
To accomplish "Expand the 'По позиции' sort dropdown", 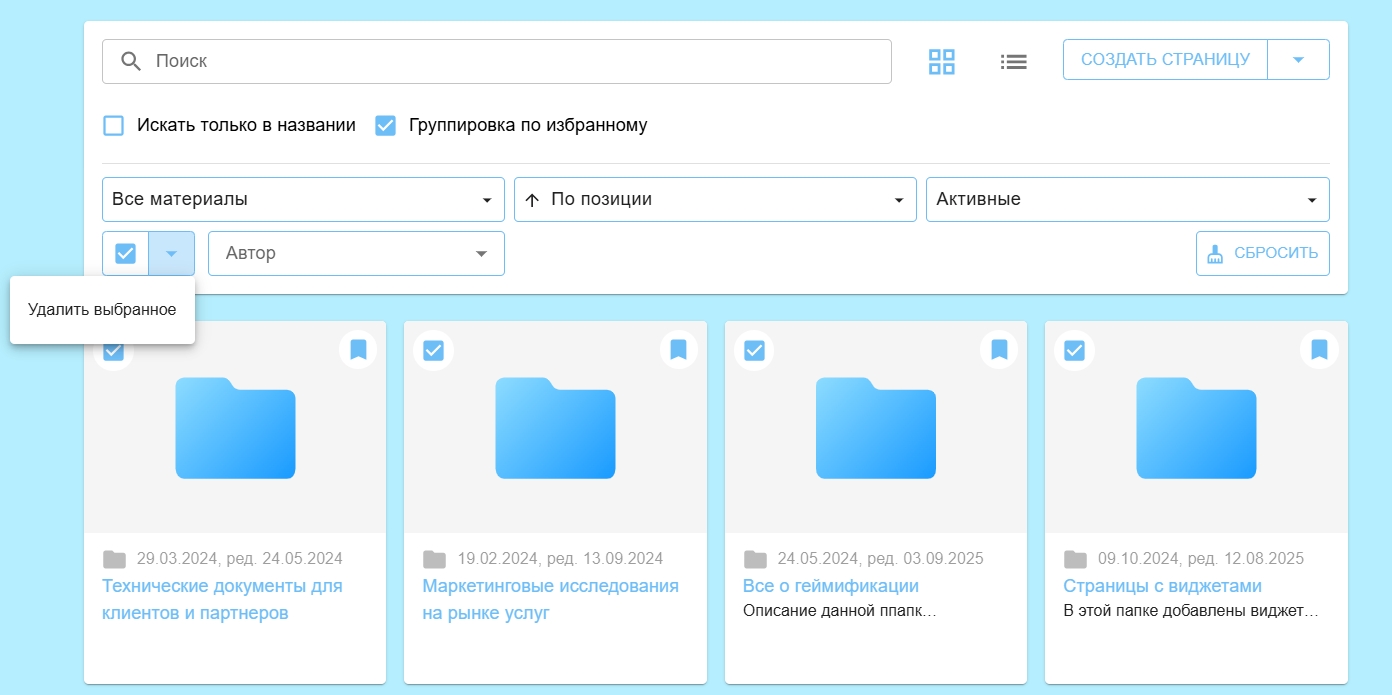I will pyautogui.click(x=714, y=199).
